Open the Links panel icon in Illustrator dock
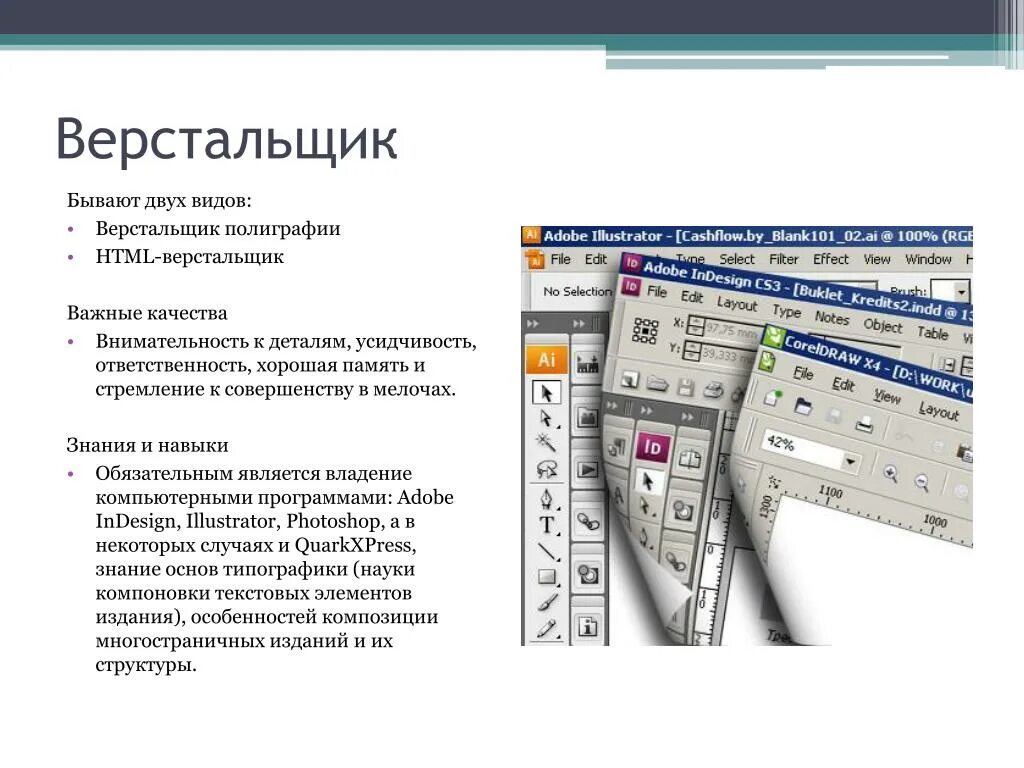The height and width of the screenshot is (768, 1024). pyautogui.click(x=588, y=522)
